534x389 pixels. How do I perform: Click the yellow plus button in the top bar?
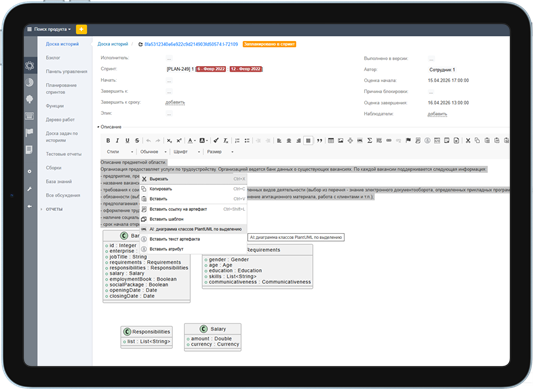[81, 29]
